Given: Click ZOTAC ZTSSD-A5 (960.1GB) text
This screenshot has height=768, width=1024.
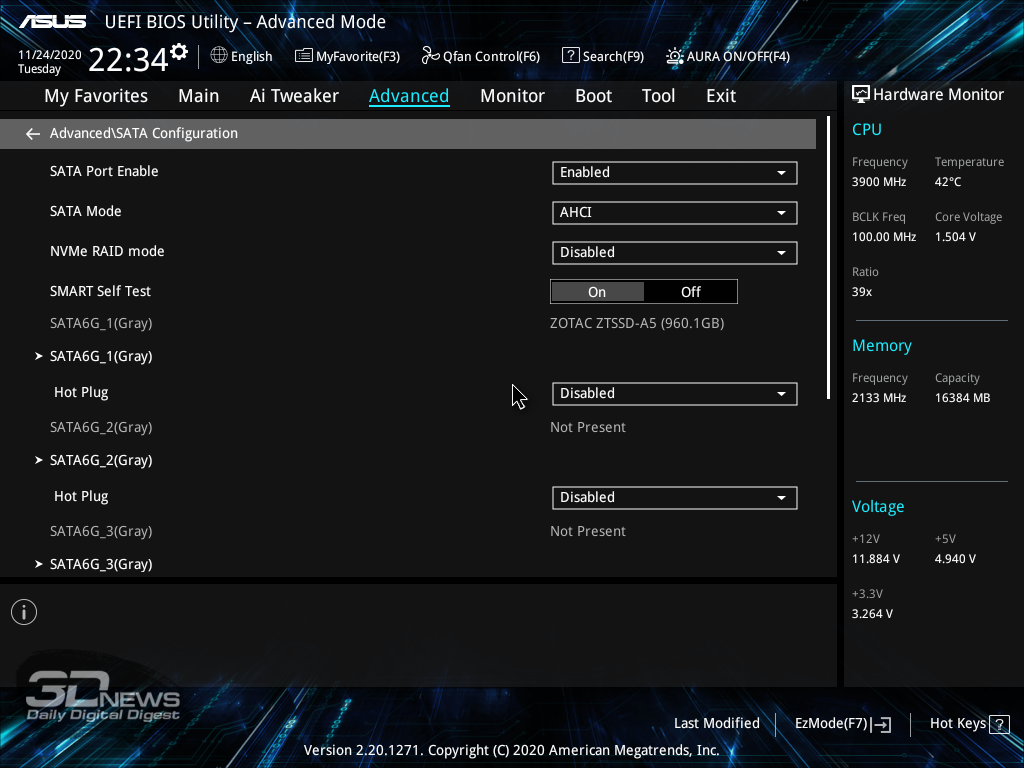Looking at the screenshot, I should point(637,323).
